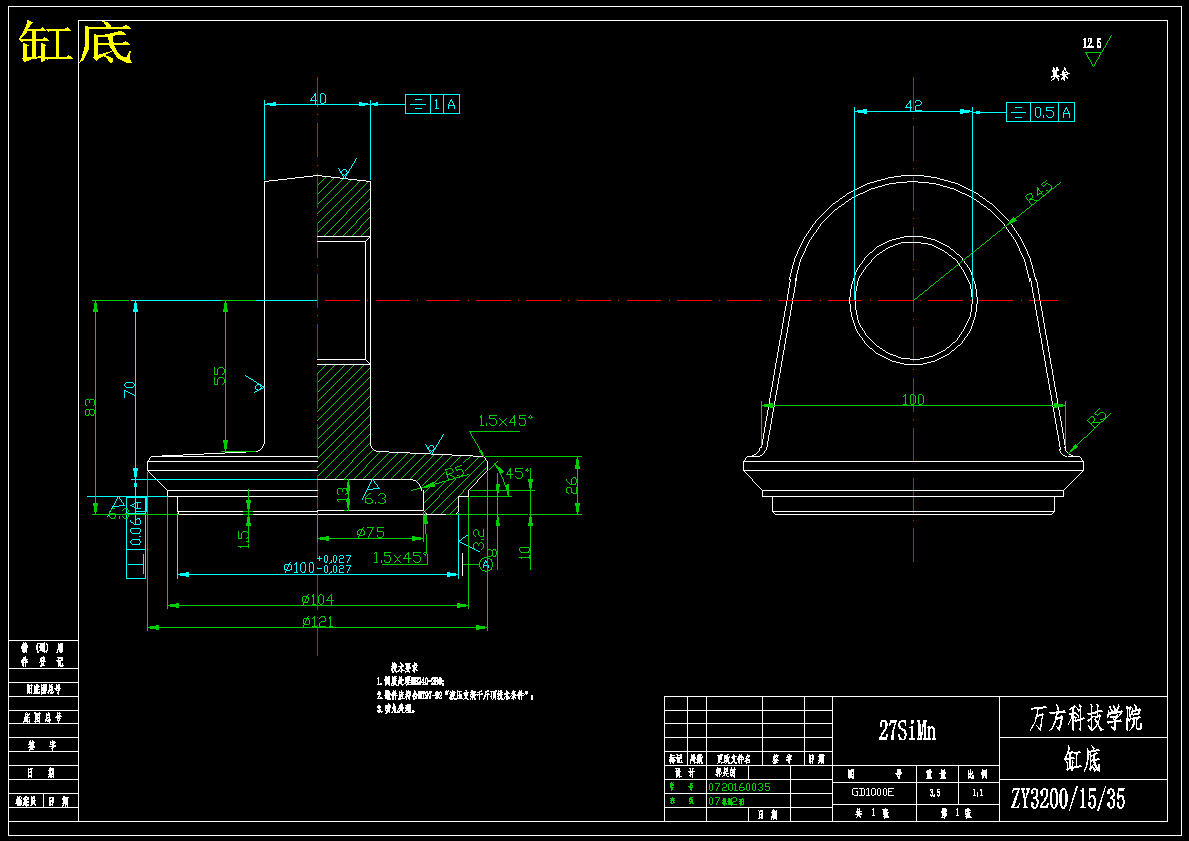Click the 'ZY3200/15/35' drawing number

(1068, 799)
